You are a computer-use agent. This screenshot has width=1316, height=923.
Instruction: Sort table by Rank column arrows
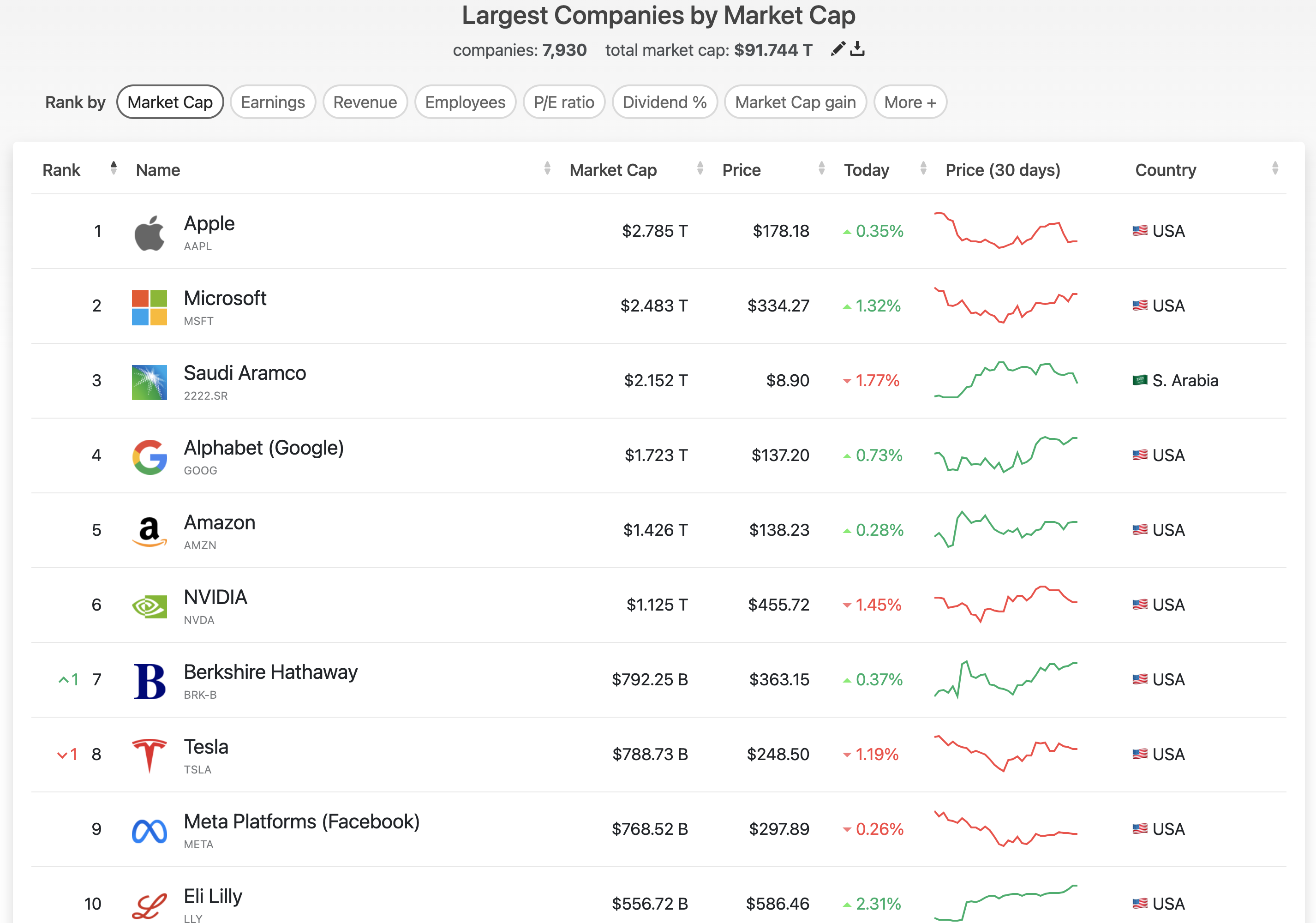click(114, 168)
